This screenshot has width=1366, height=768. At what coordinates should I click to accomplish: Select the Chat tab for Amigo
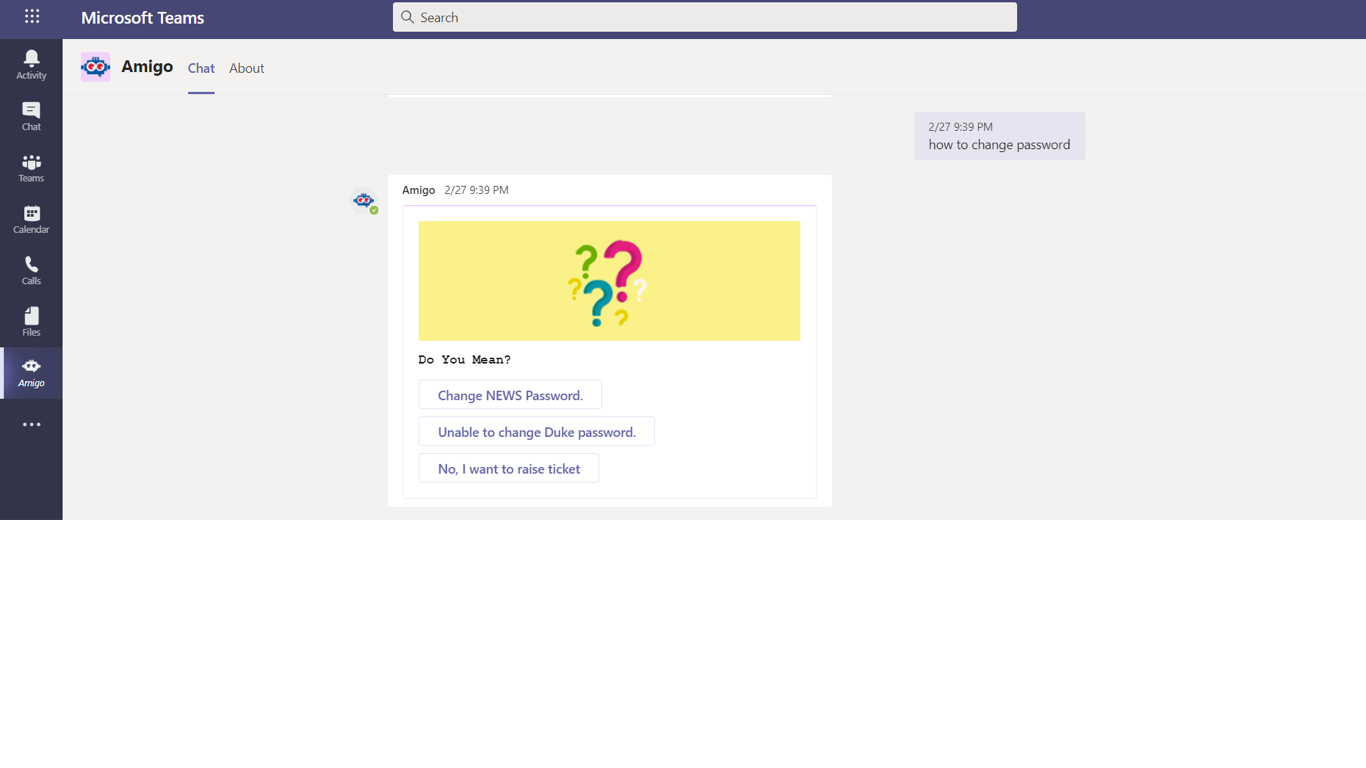200,68
